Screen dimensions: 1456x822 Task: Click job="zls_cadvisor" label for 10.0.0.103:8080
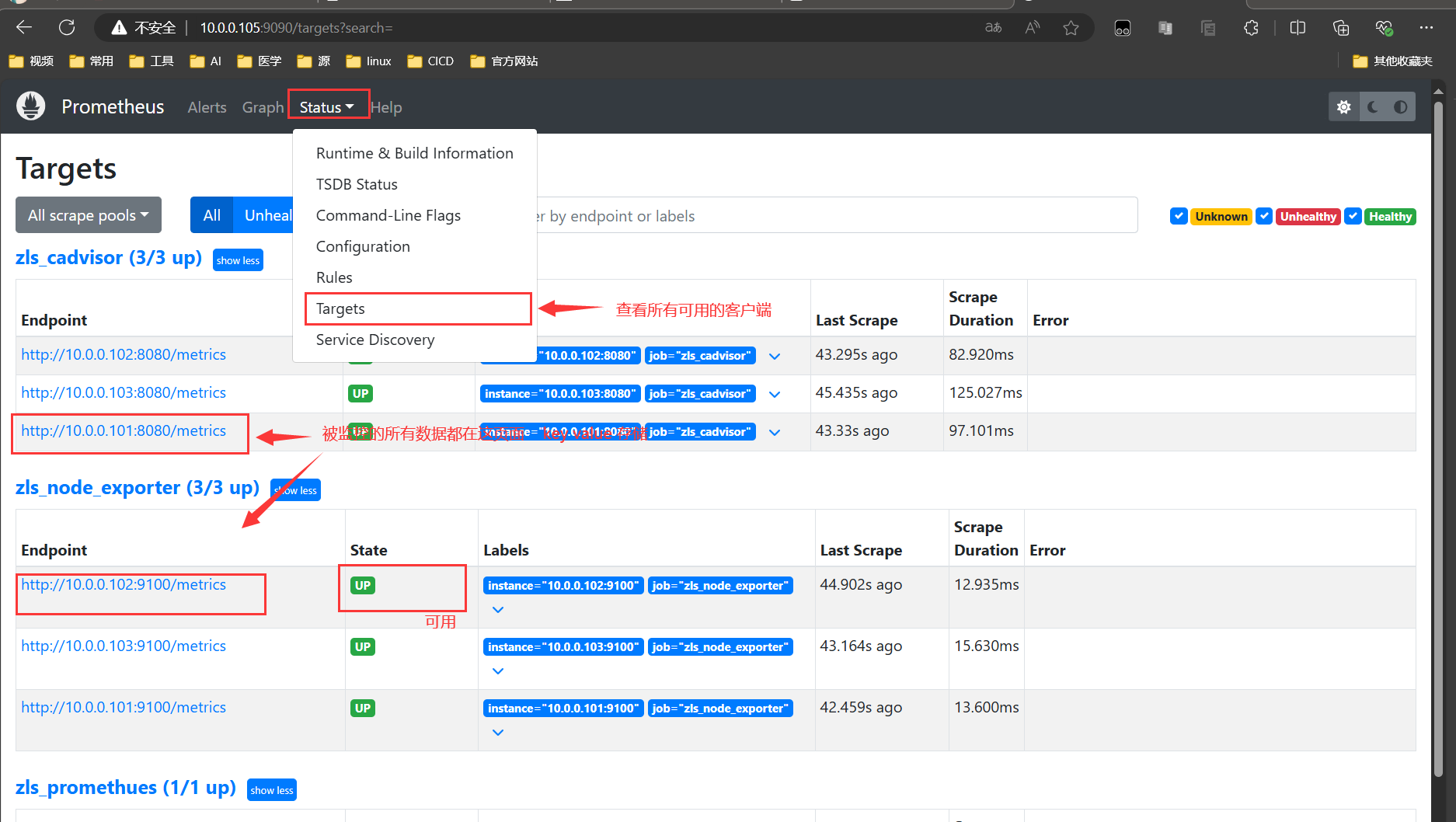(x=700, y=394)
